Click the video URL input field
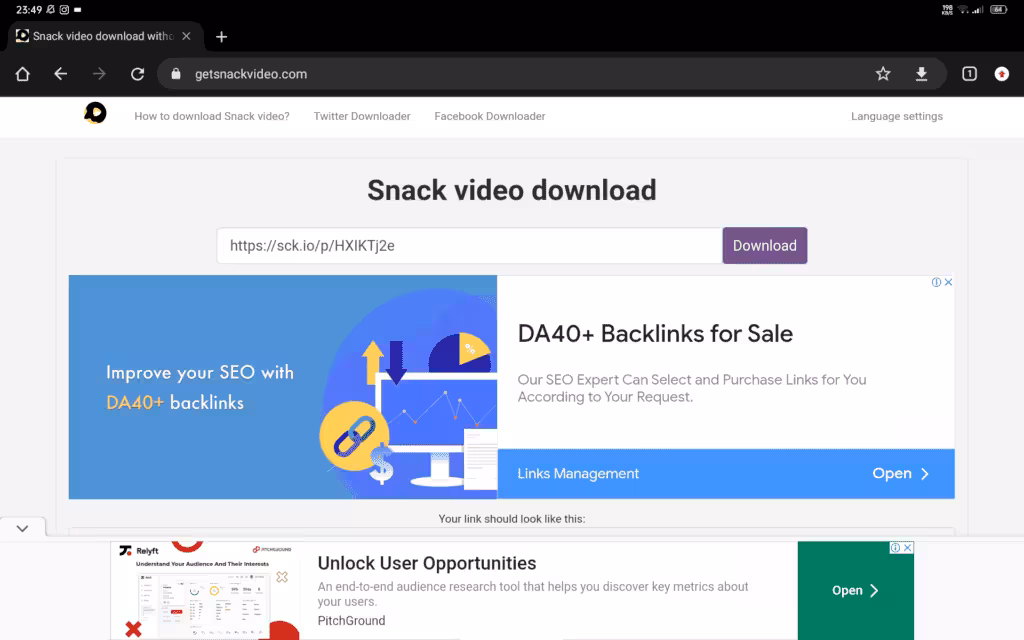1024x640 pixels. 470,246
